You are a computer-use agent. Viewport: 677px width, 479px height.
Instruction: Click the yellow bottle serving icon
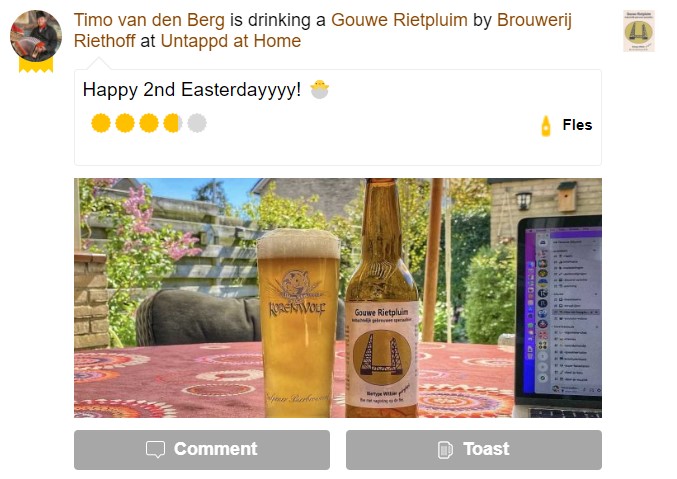tap(546, 126)
